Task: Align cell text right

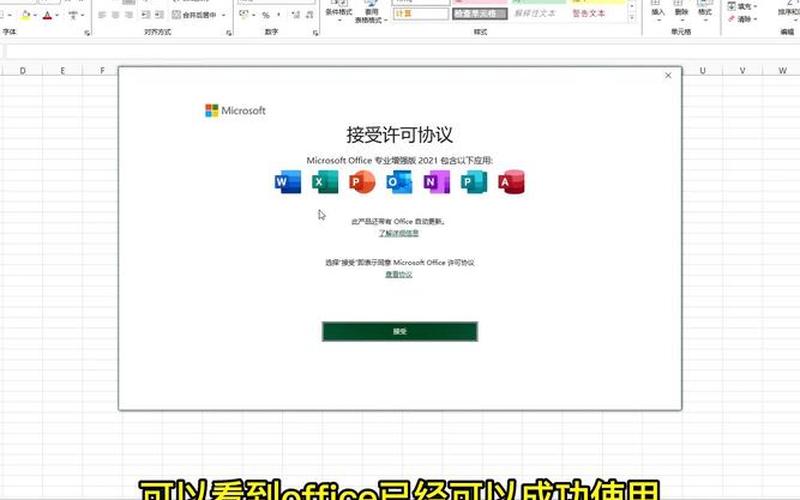Action: pyautogui.click(x=129, y=15)
